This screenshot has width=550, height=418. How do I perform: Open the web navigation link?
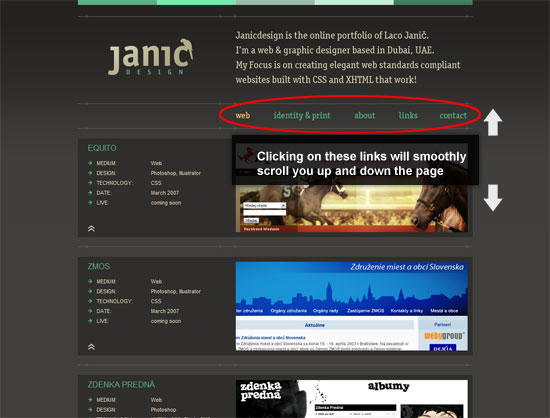click(243, 115)
